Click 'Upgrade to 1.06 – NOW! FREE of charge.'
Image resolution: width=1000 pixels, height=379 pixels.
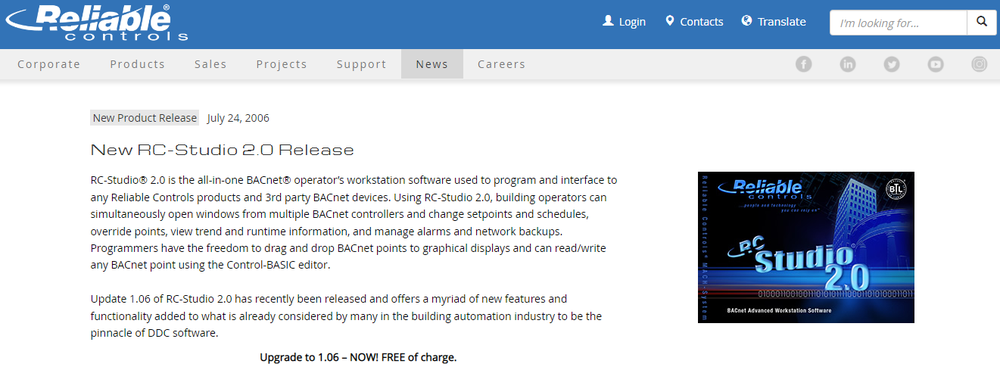tap(358, 357)
